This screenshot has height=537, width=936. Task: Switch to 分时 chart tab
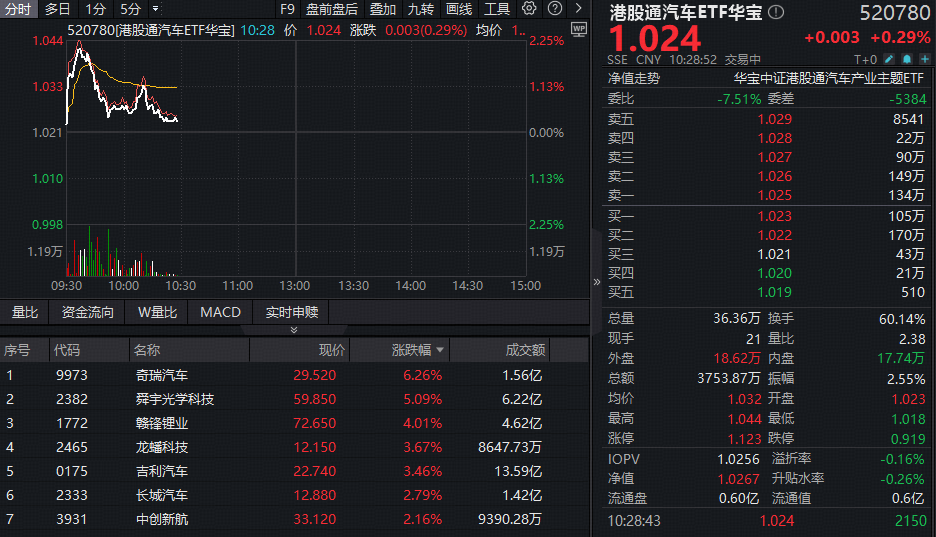18,9
